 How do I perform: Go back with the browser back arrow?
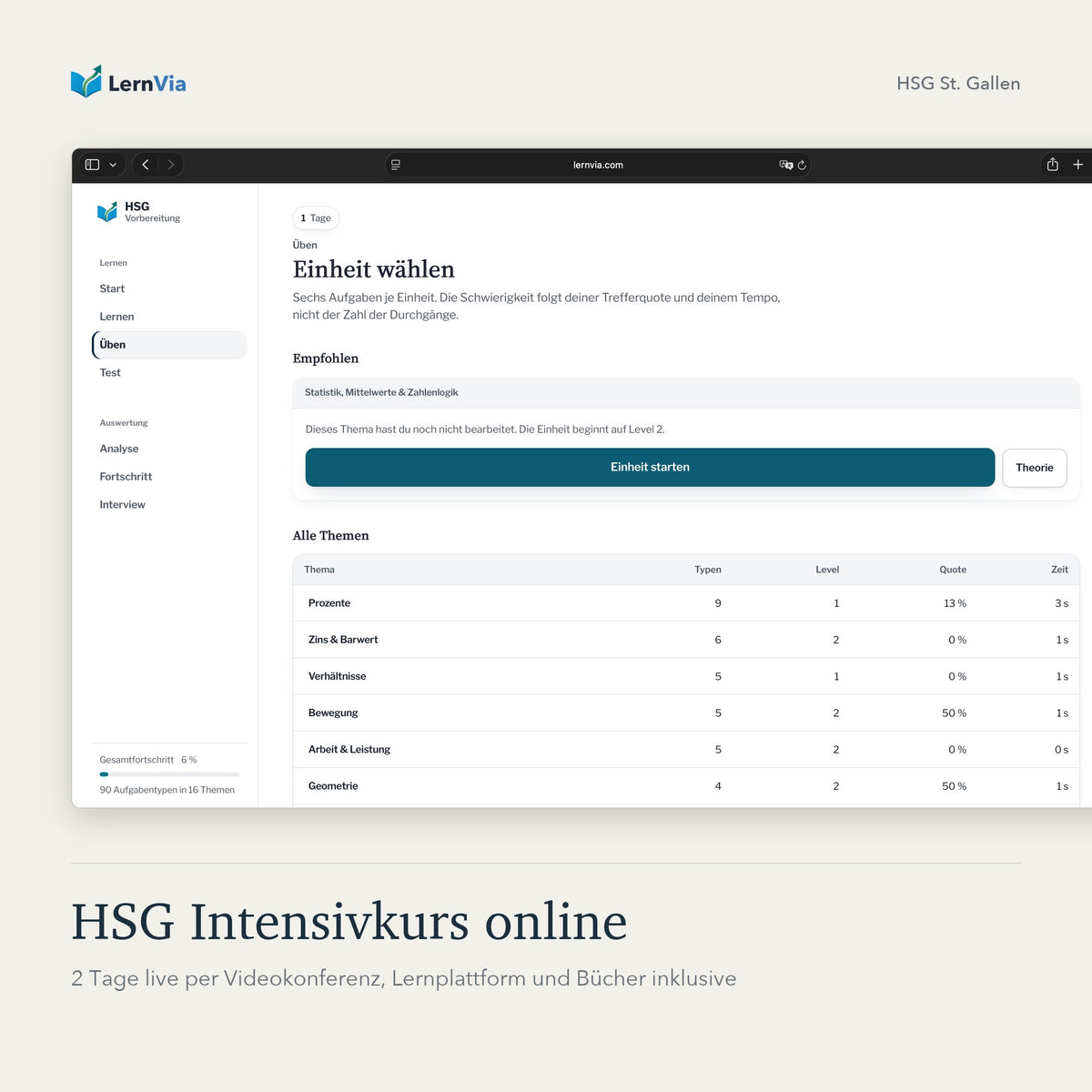[146, 165]
